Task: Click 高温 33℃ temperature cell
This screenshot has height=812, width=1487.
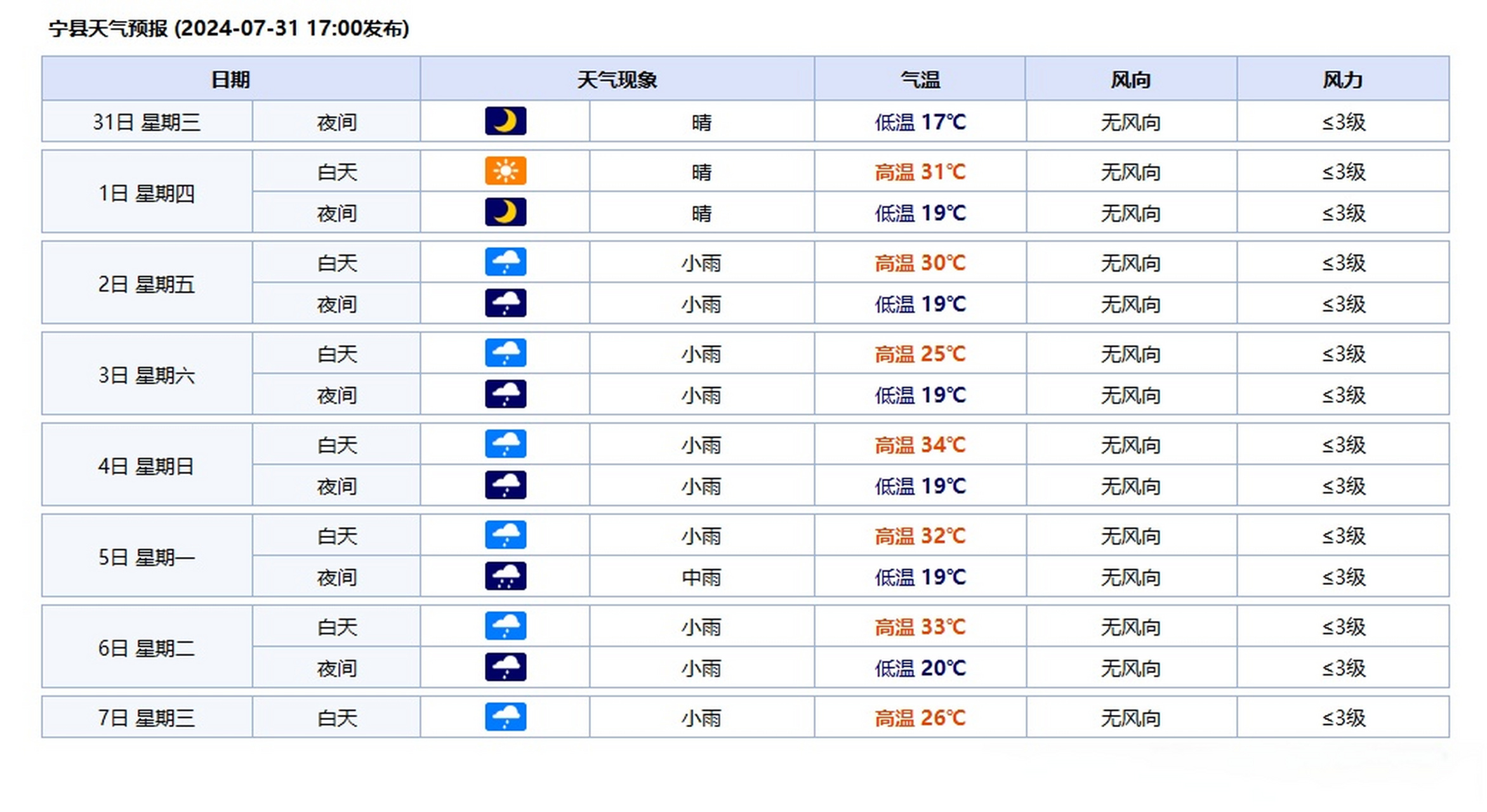Action: point(920,627)
